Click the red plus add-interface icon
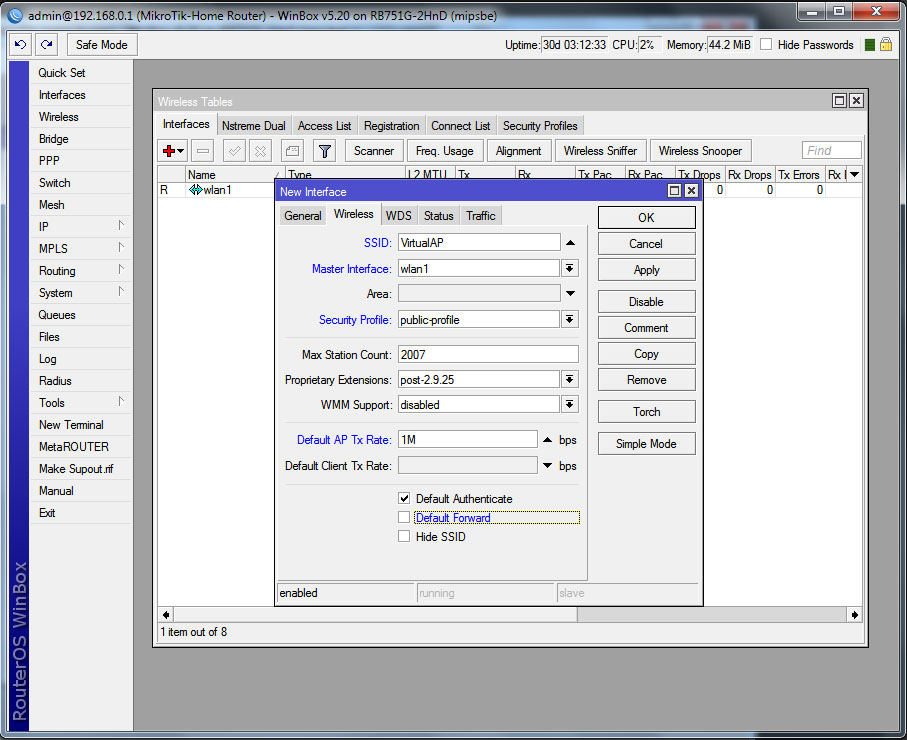 169,151
